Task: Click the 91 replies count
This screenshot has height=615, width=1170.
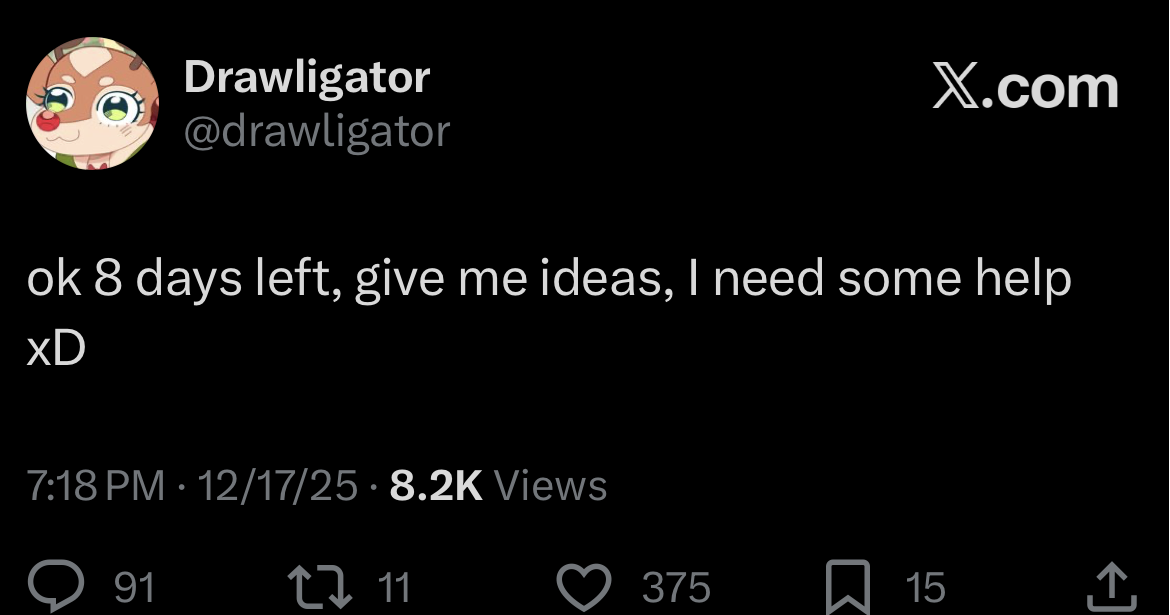Action: [x=135, y=586]
